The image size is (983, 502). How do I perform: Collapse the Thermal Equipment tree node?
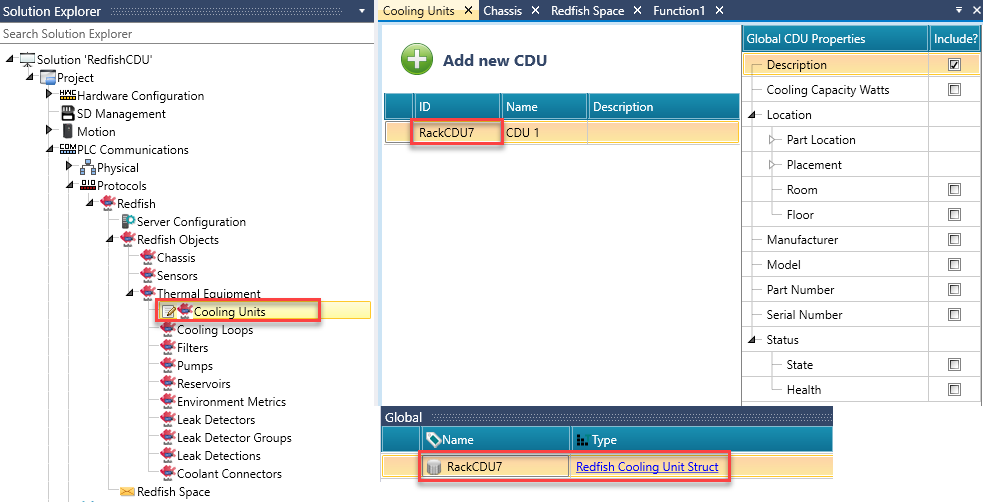(130, 294)
